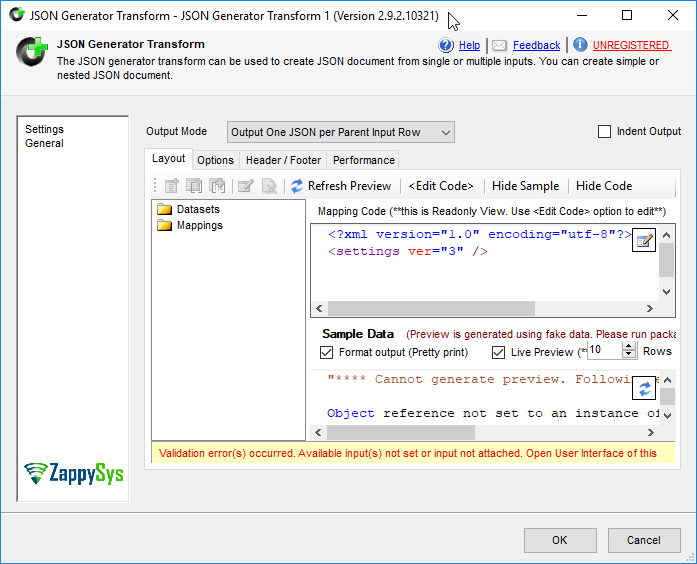Screen dimensions: 697x564
Task: Click sample preview scroll right arrow
Action: pos(651,432)
